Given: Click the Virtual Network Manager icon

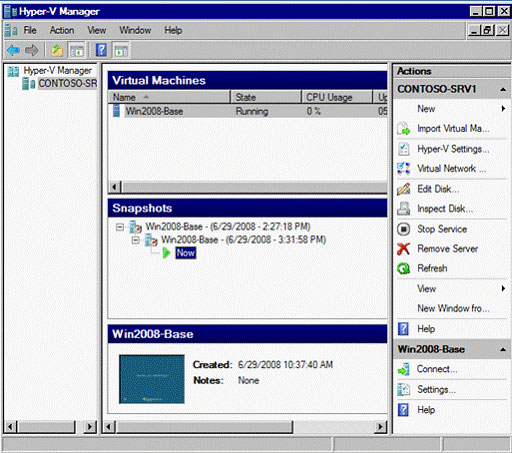Looking at the screenshot, I should [x=404, y=168].
